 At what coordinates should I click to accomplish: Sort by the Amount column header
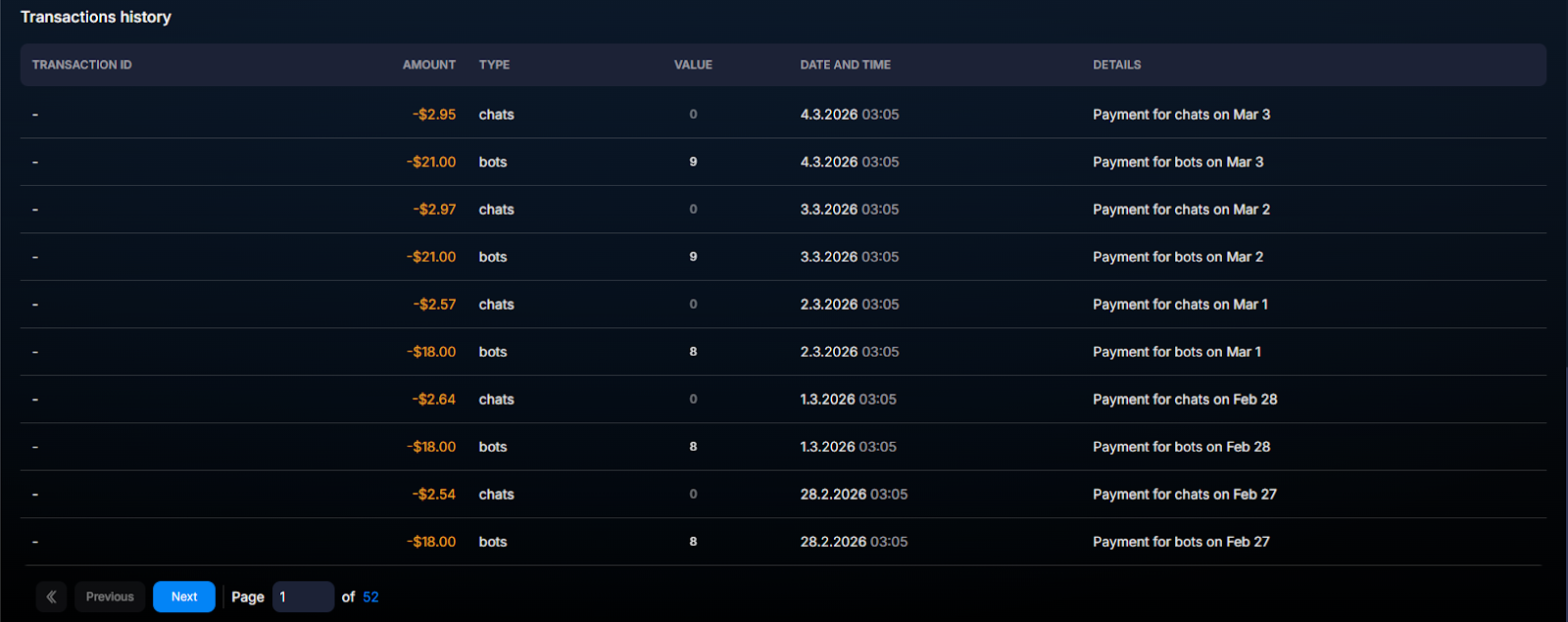click(429, 65)
